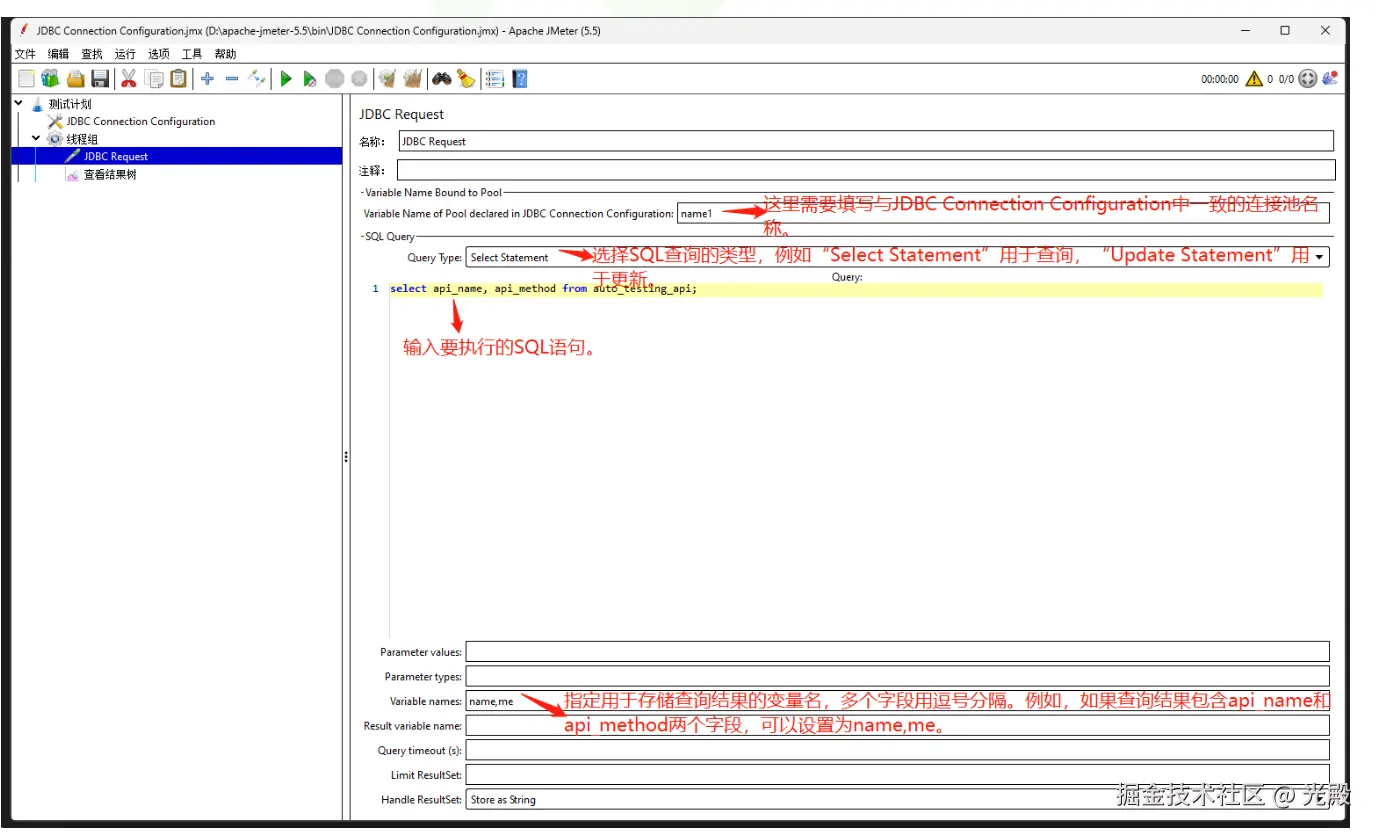Click the Clear results broom icon

click(387, 78)
